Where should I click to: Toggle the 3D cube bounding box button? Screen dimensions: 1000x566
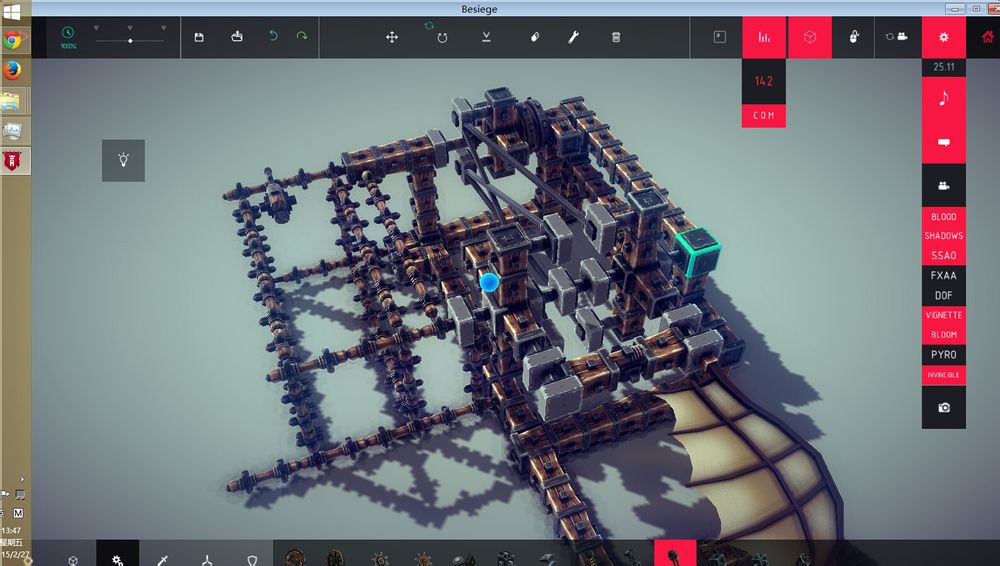[x=810, y=37]
